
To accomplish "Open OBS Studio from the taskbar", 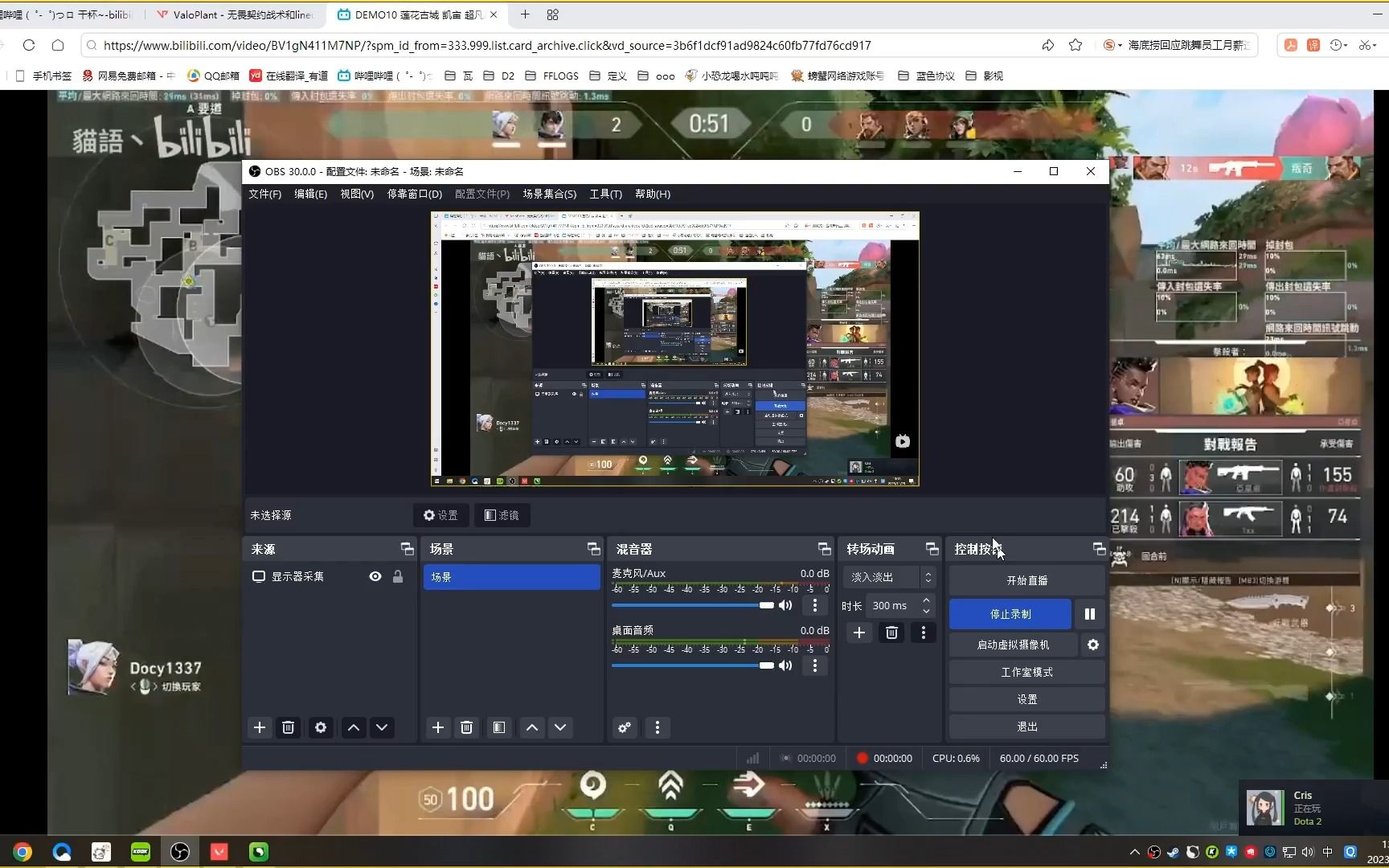I will click(179, 852).
